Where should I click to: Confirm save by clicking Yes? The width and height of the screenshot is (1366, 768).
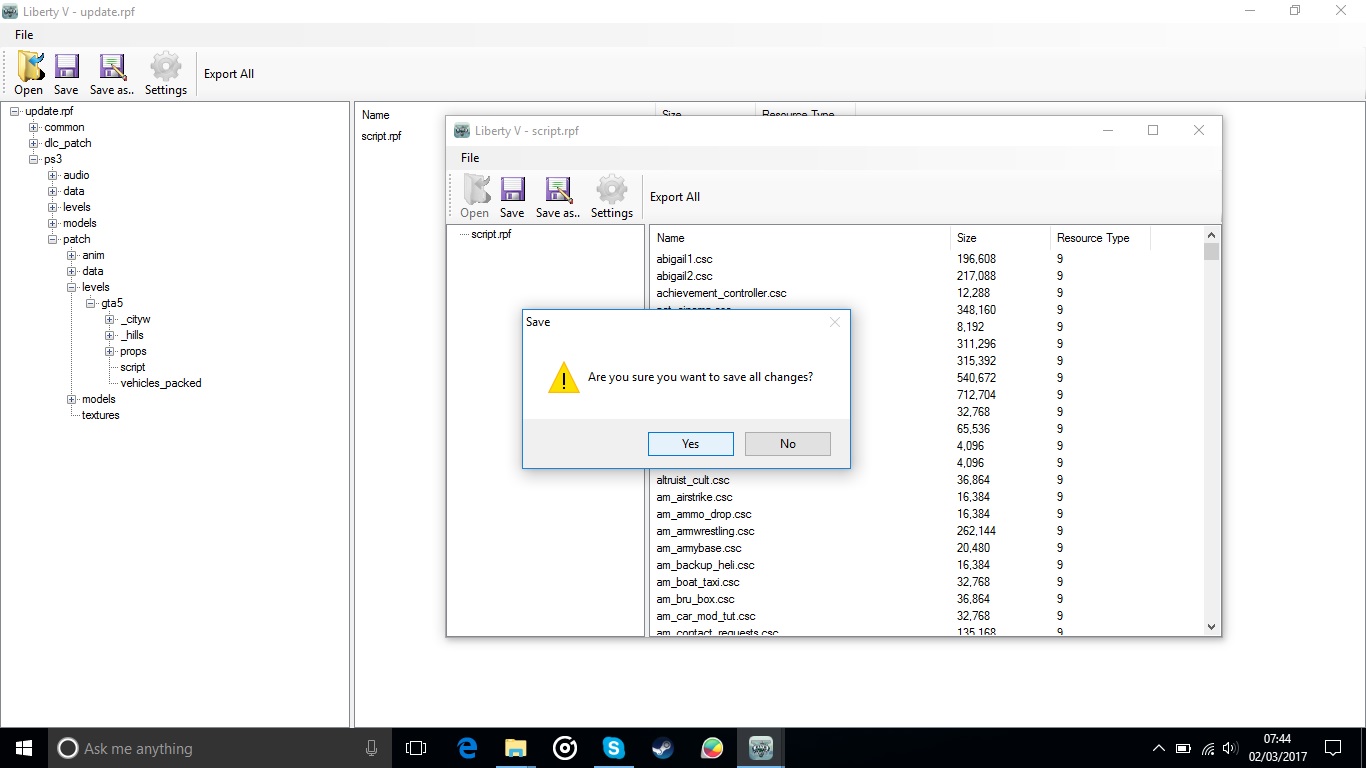tap(690, 444)
